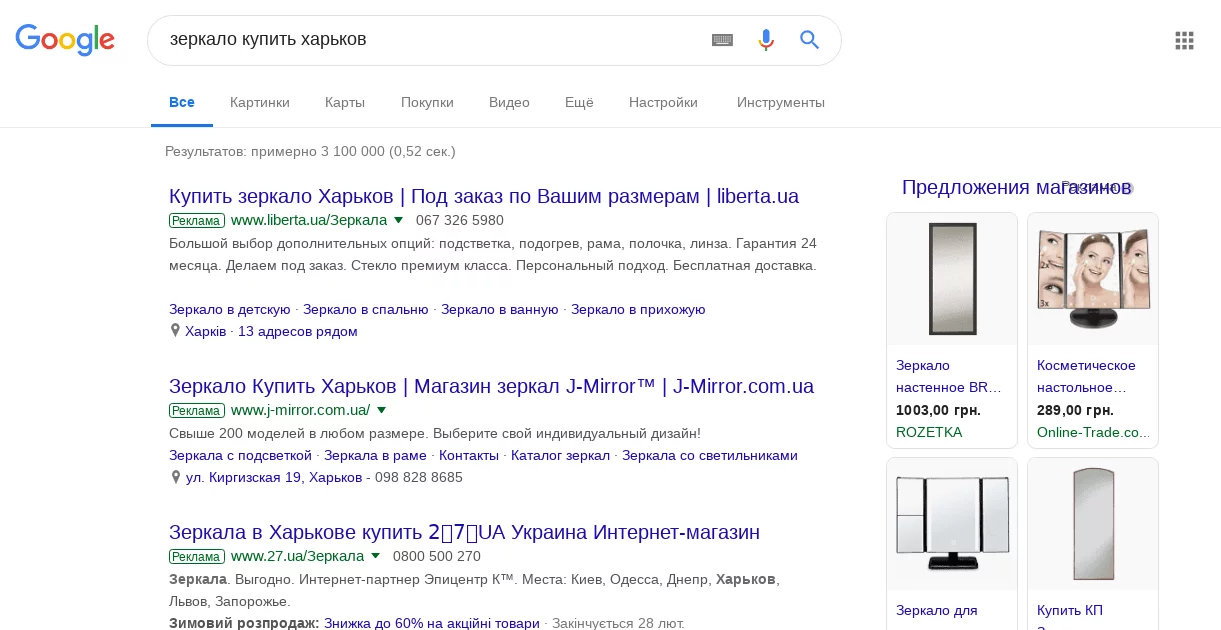
Task: Expand the URL dropdown for liberta.ua ad
Action: (398, 220)
